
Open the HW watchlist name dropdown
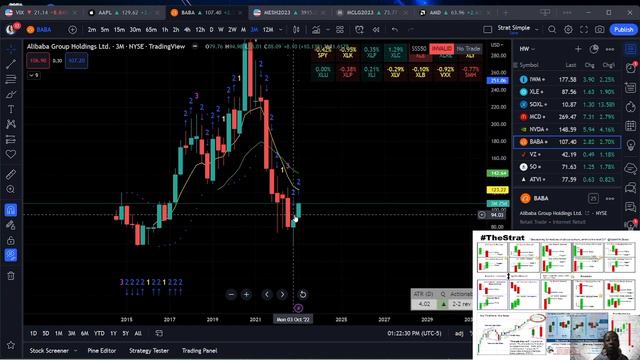pyautogui.click(x=527, y=49)
